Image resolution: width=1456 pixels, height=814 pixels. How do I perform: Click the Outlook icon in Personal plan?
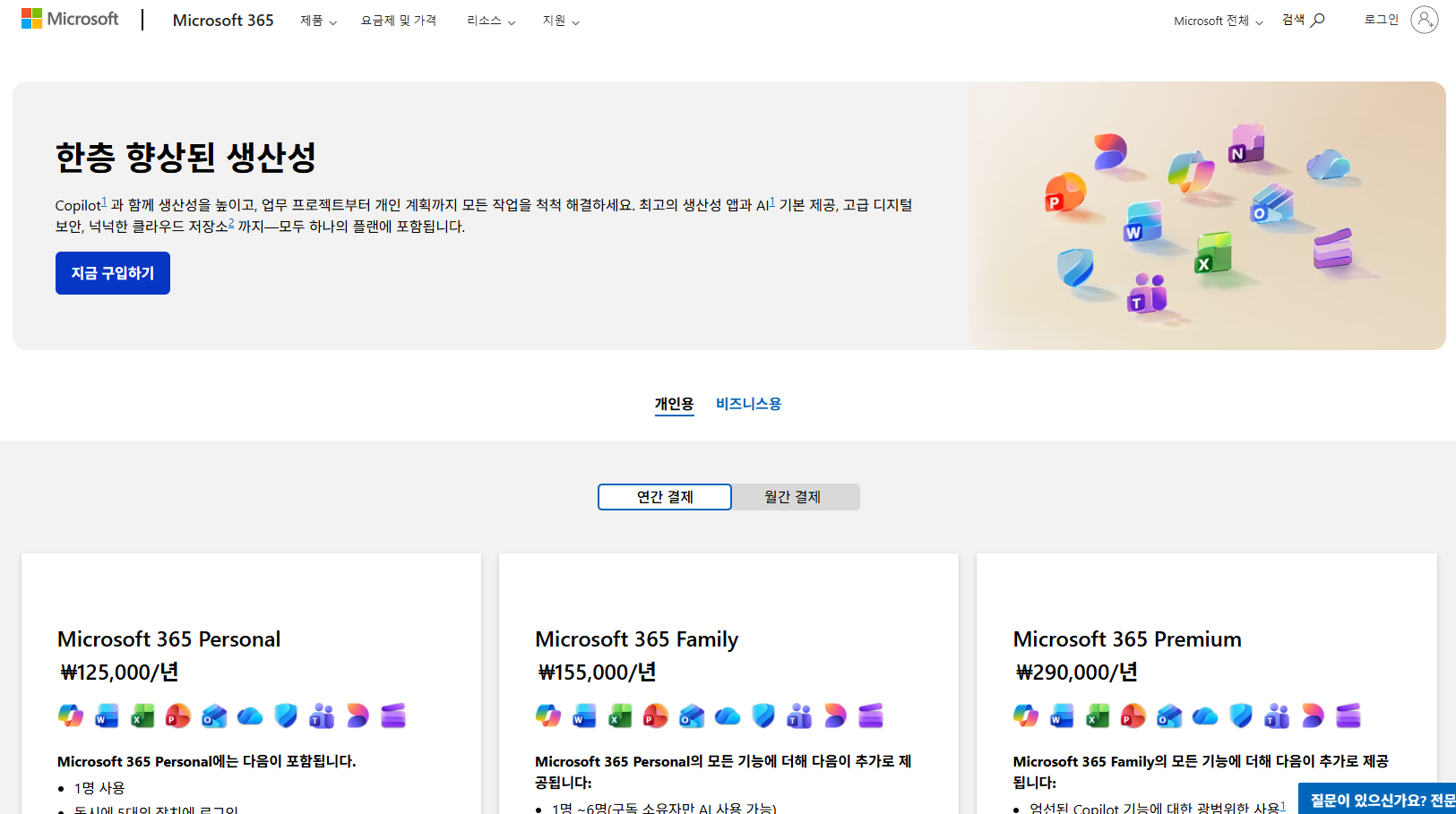pyautogui.click(x=214, y=715)
